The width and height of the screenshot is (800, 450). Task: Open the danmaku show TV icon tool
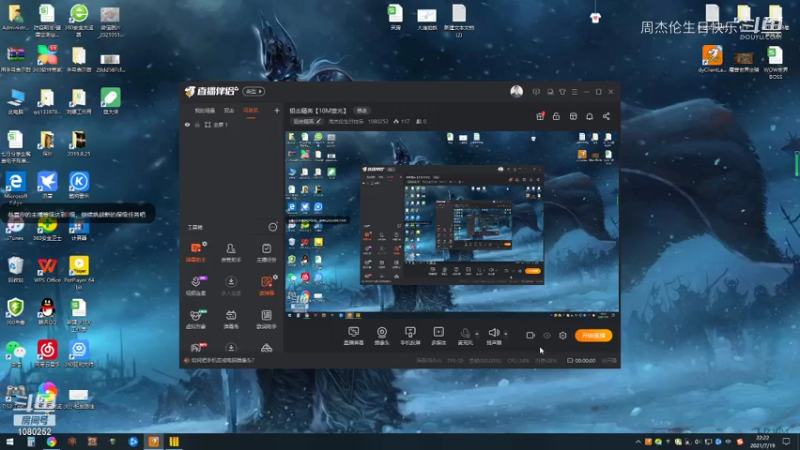(231, 319)
